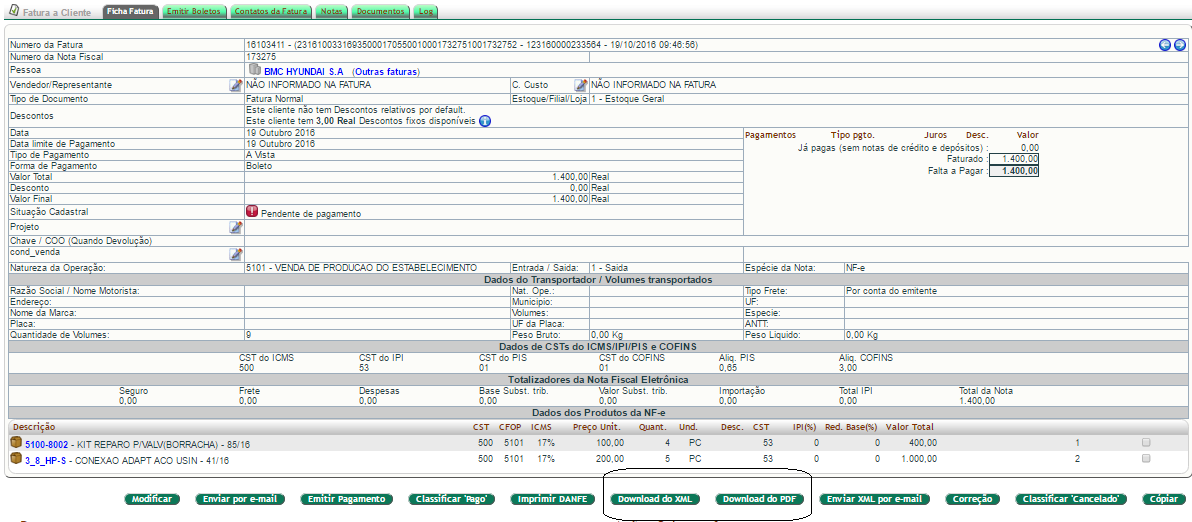Screen dimensions: 1192x522
Task: Check the box for CONEXAO ADAPT row
Action: (x=1146, y=459)
